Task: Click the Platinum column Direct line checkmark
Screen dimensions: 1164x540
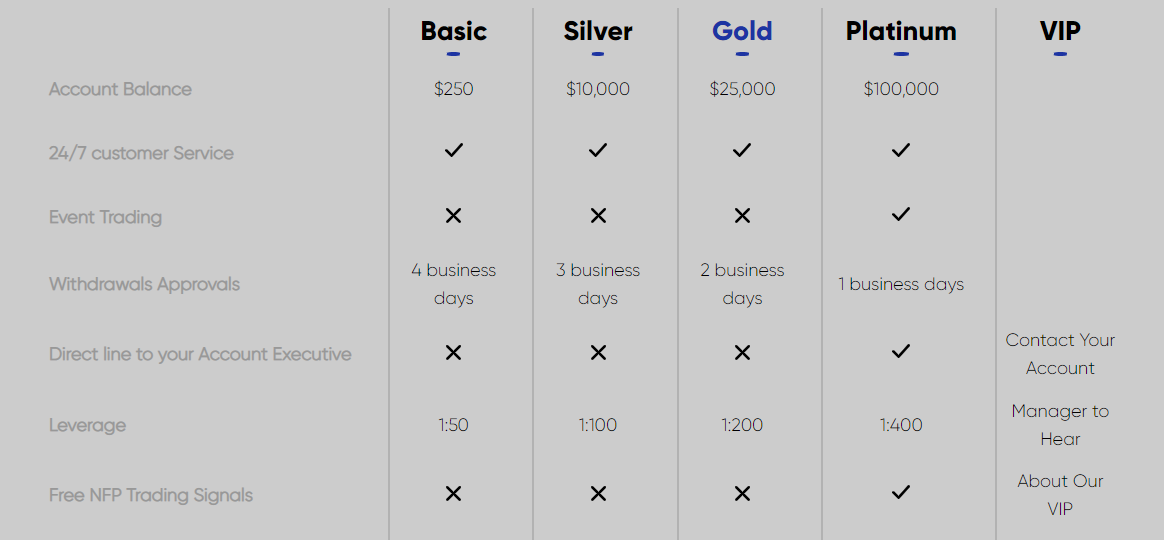Action: (x=901, y=351)
